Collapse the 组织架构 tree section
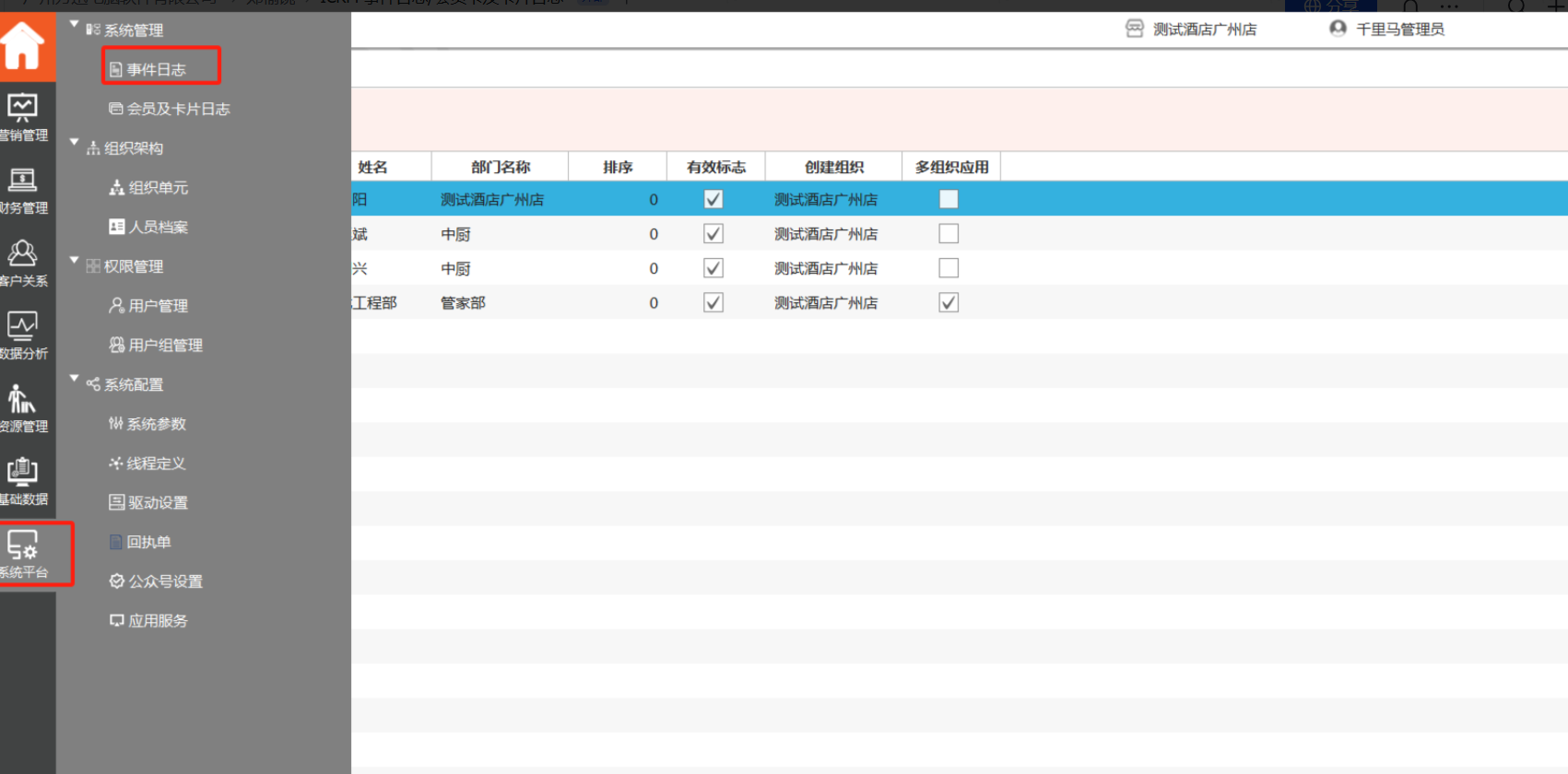The image size is (1568, 774). pyautogui.click(x=75, y=143)
